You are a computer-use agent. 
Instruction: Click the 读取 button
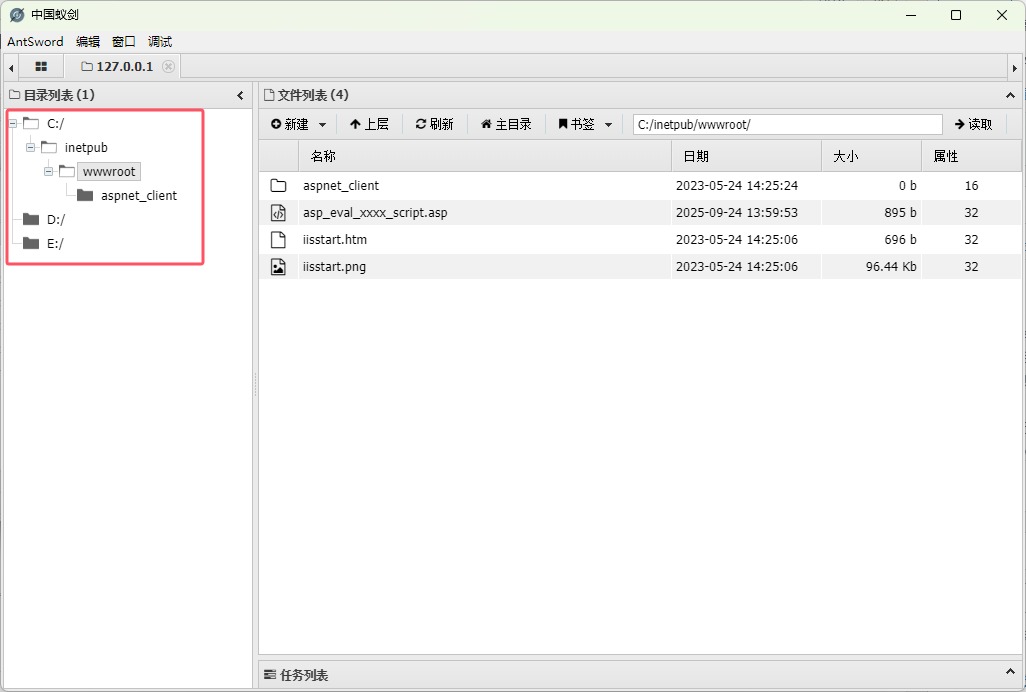(x=973, y=124)
